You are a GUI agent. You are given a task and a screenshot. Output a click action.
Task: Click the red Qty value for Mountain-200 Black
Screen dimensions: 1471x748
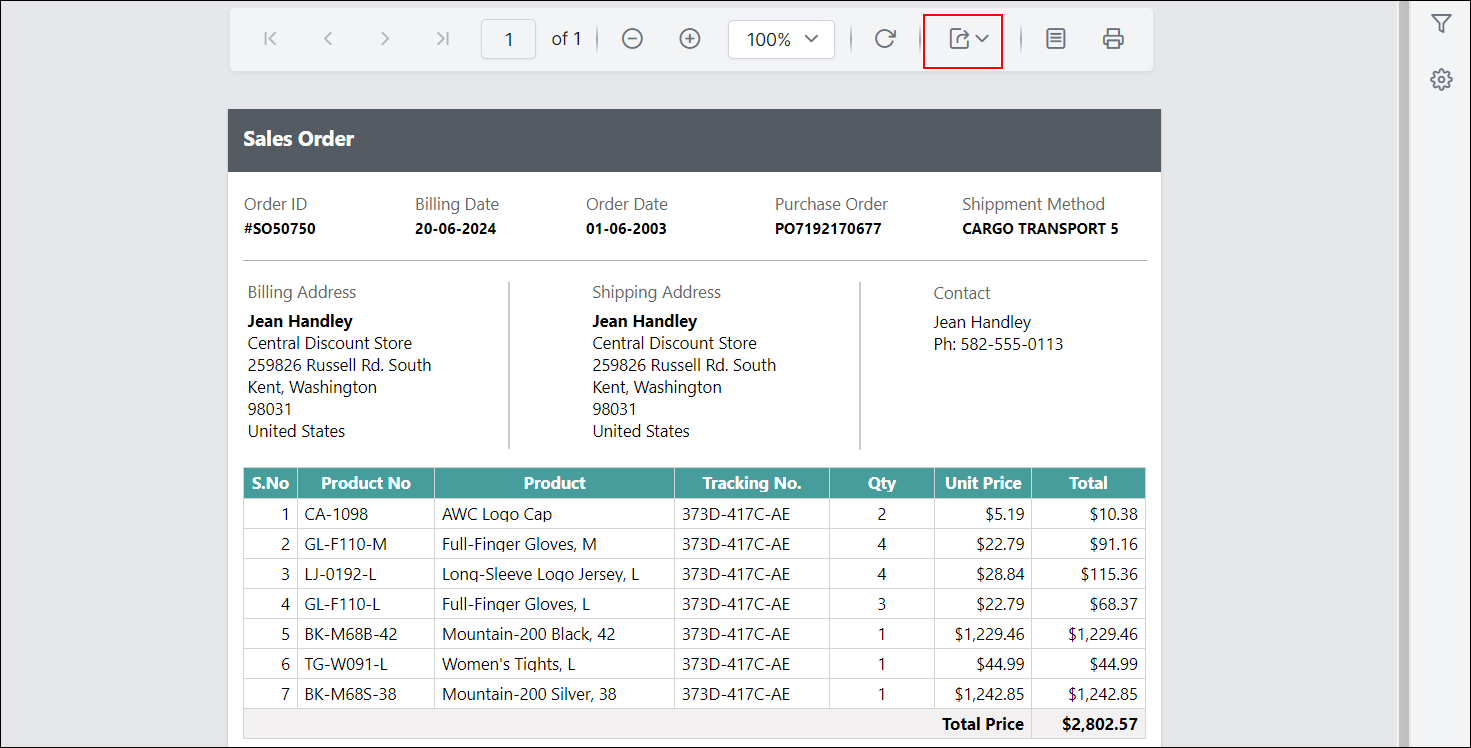pyautogui.click(x=881, y=633)
